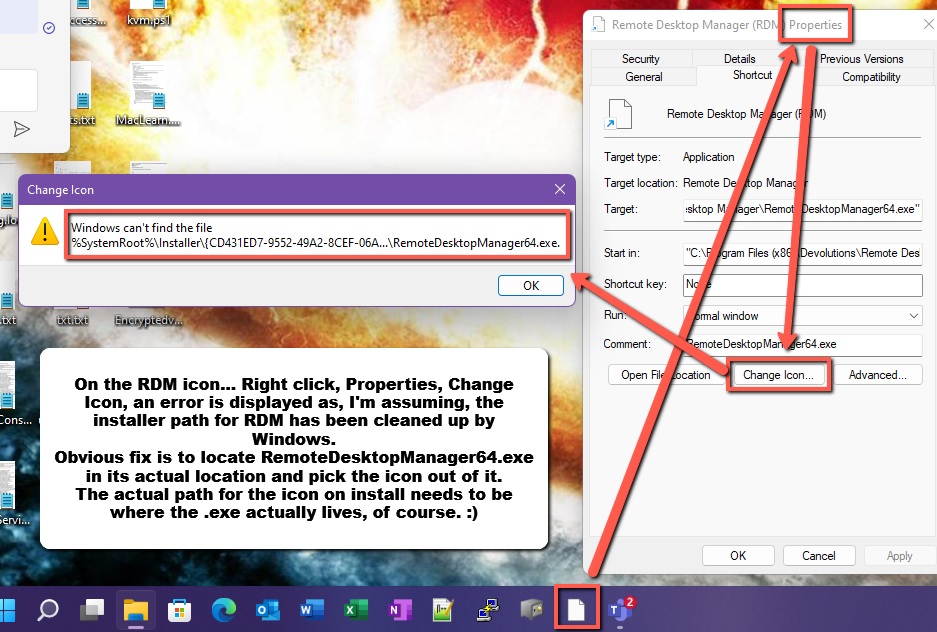Select the Previous Versions tab
The width and height of the screenshot is (937, 632).
(863, 58)
